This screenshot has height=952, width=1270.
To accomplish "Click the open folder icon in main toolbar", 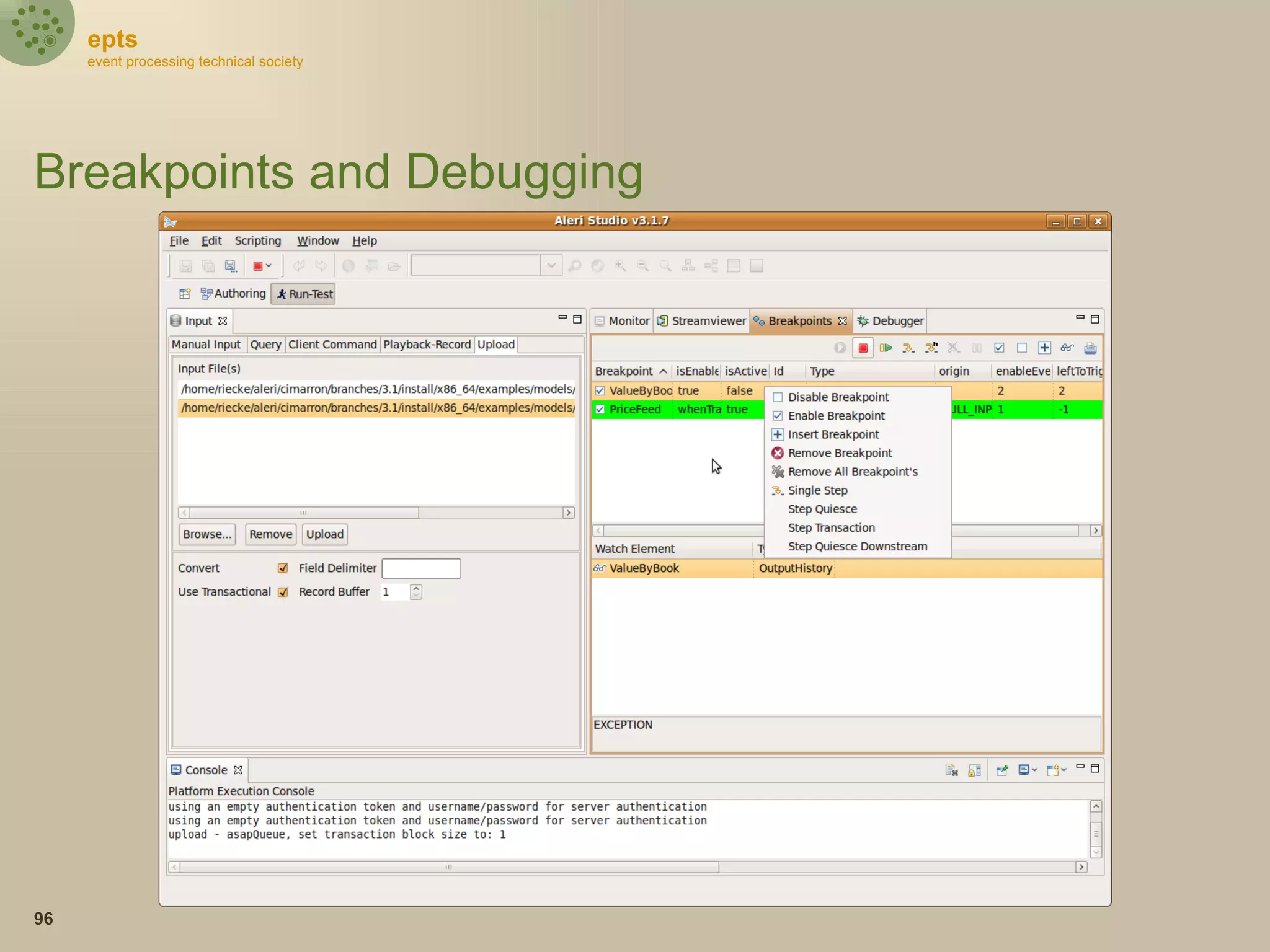I will click(394, 266).
